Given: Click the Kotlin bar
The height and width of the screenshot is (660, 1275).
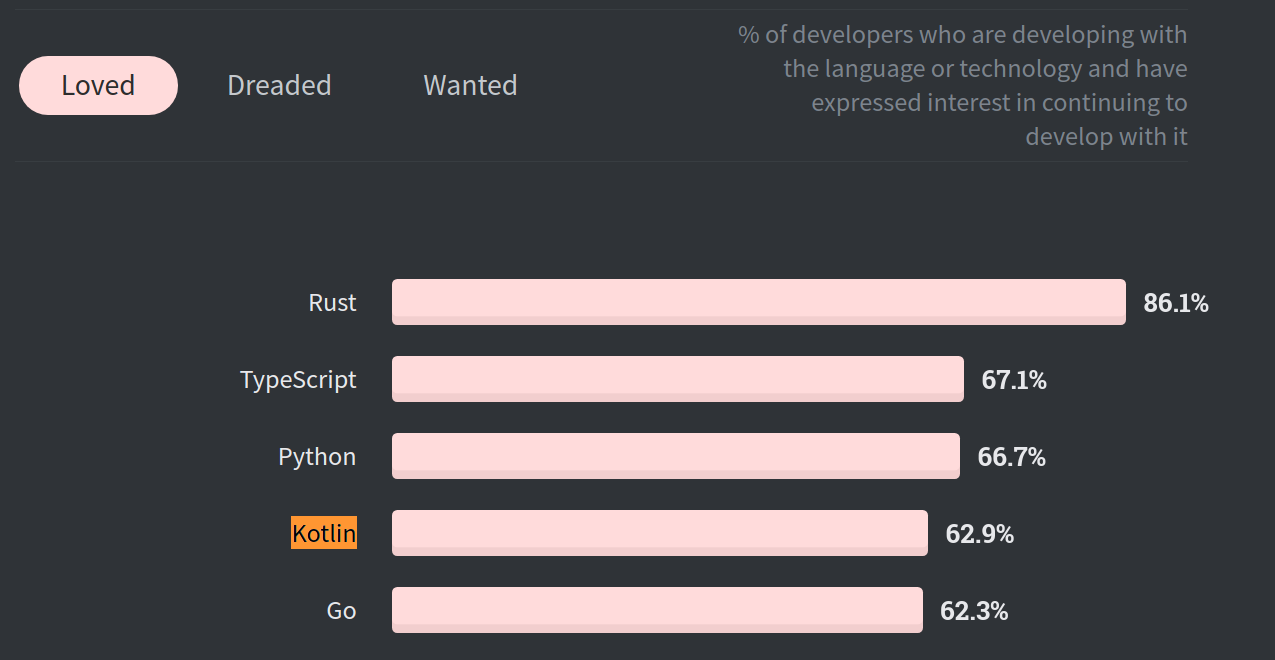Looking at the screenshot, I should [660, 533].
